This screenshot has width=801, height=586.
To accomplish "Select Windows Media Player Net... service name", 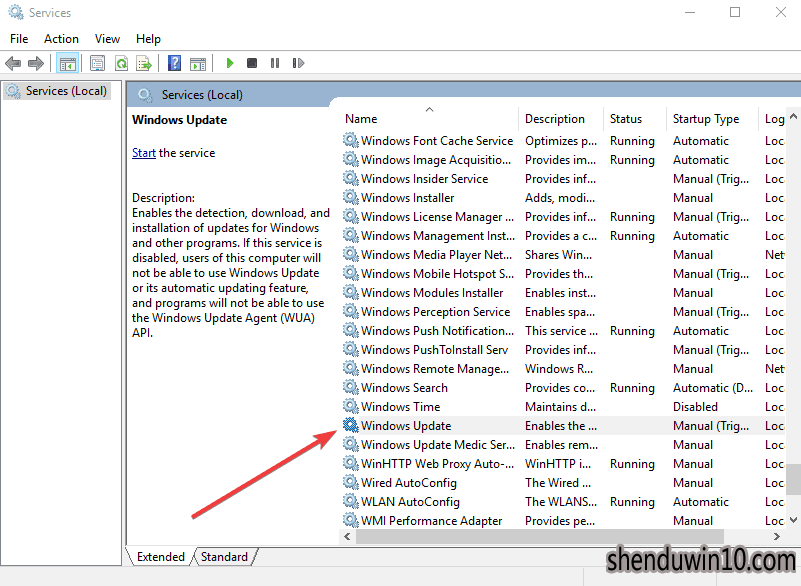I will click(x=436, y=254).
